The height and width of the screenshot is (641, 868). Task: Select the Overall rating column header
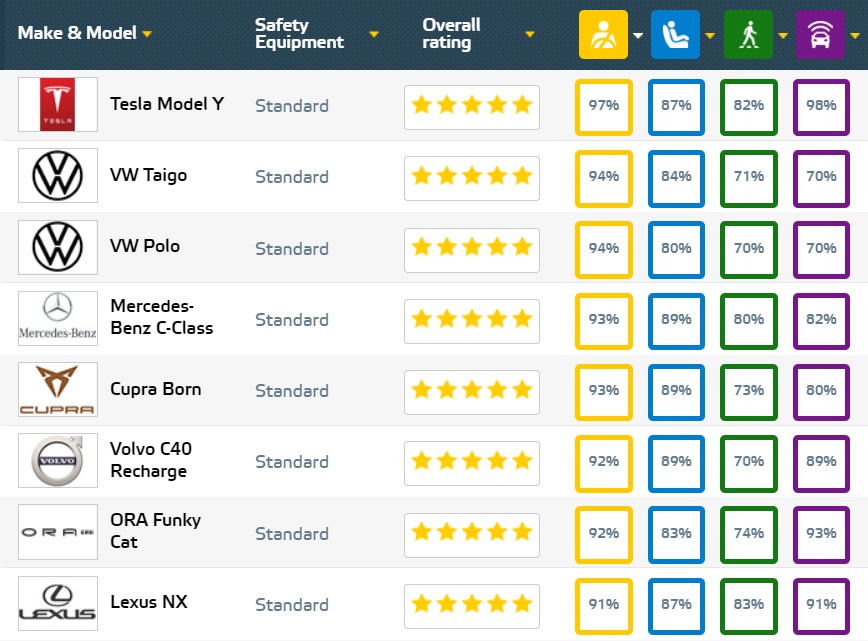[452, 33]
